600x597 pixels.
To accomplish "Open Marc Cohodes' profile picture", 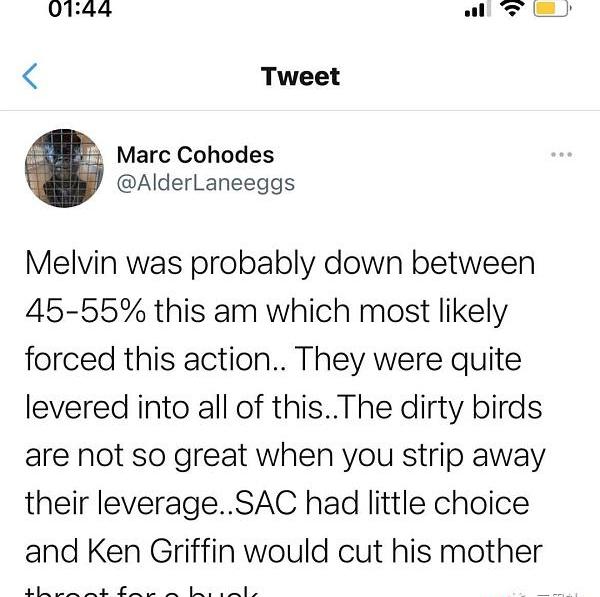I will (x=64, y=168).
